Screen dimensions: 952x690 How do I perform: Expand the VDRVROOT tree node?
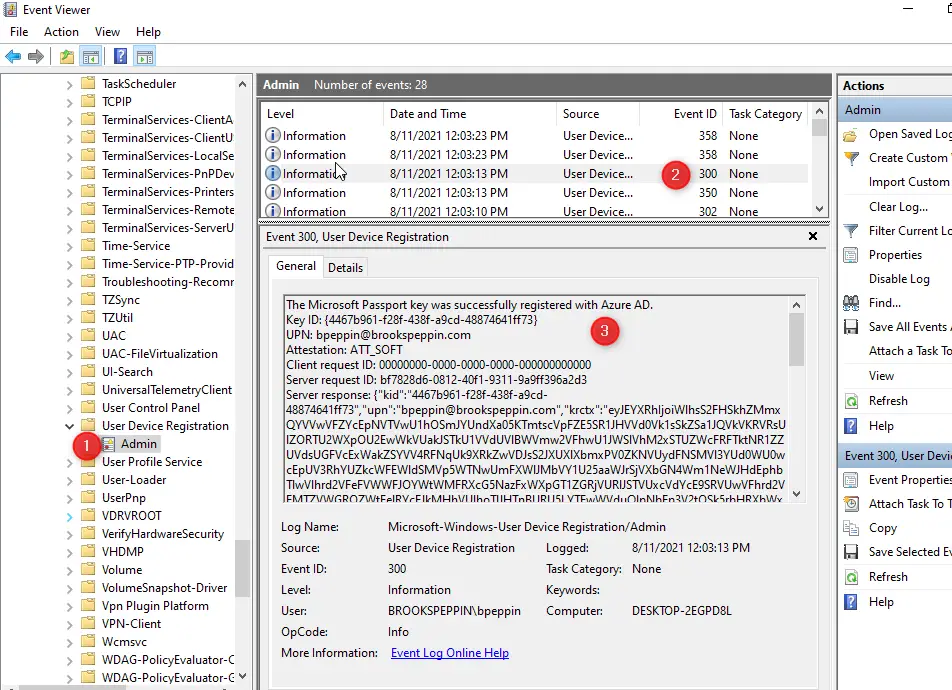coord(69,516)
